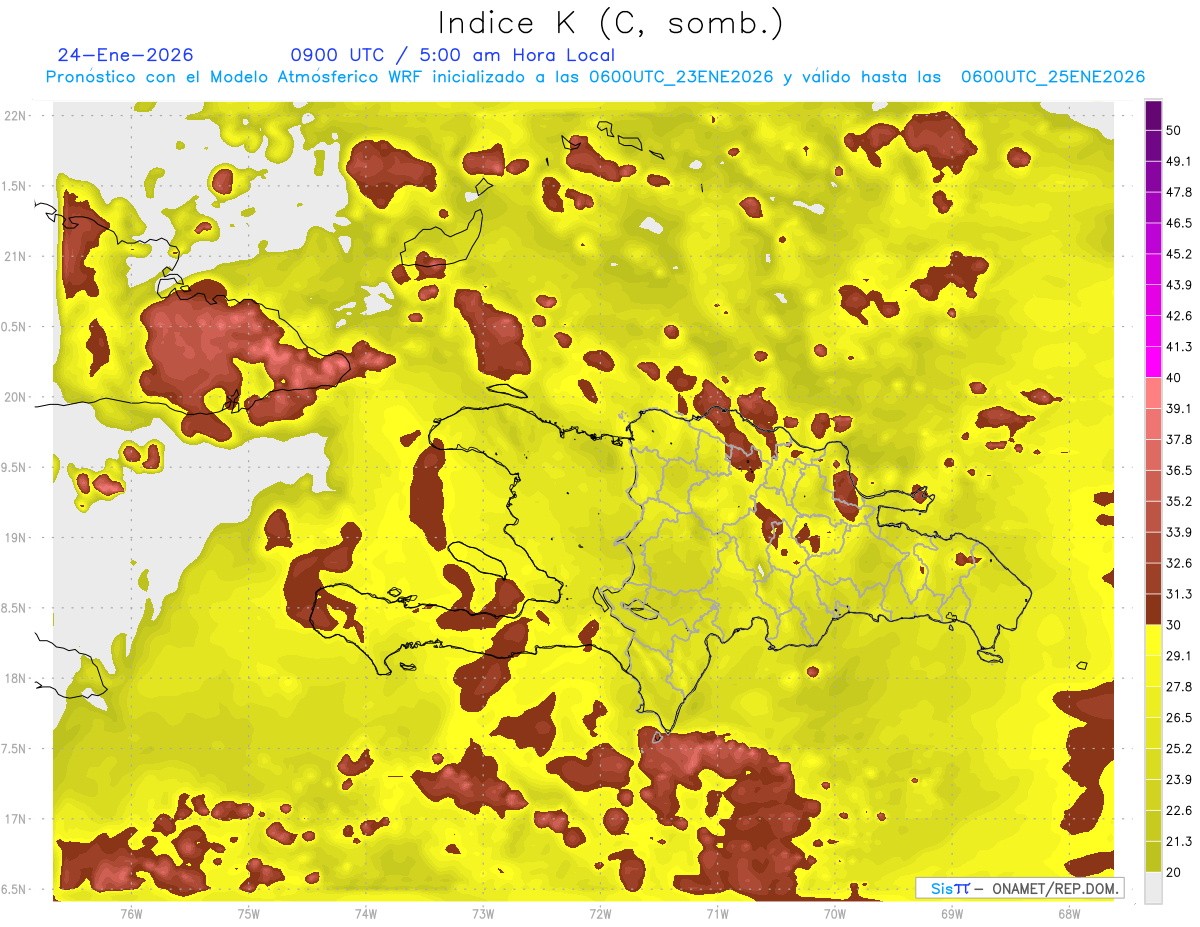The height and width of the screenshot is (927, 1200).
Task: Click the color scale value '37.8'
Action: (x=1179, y=439)
